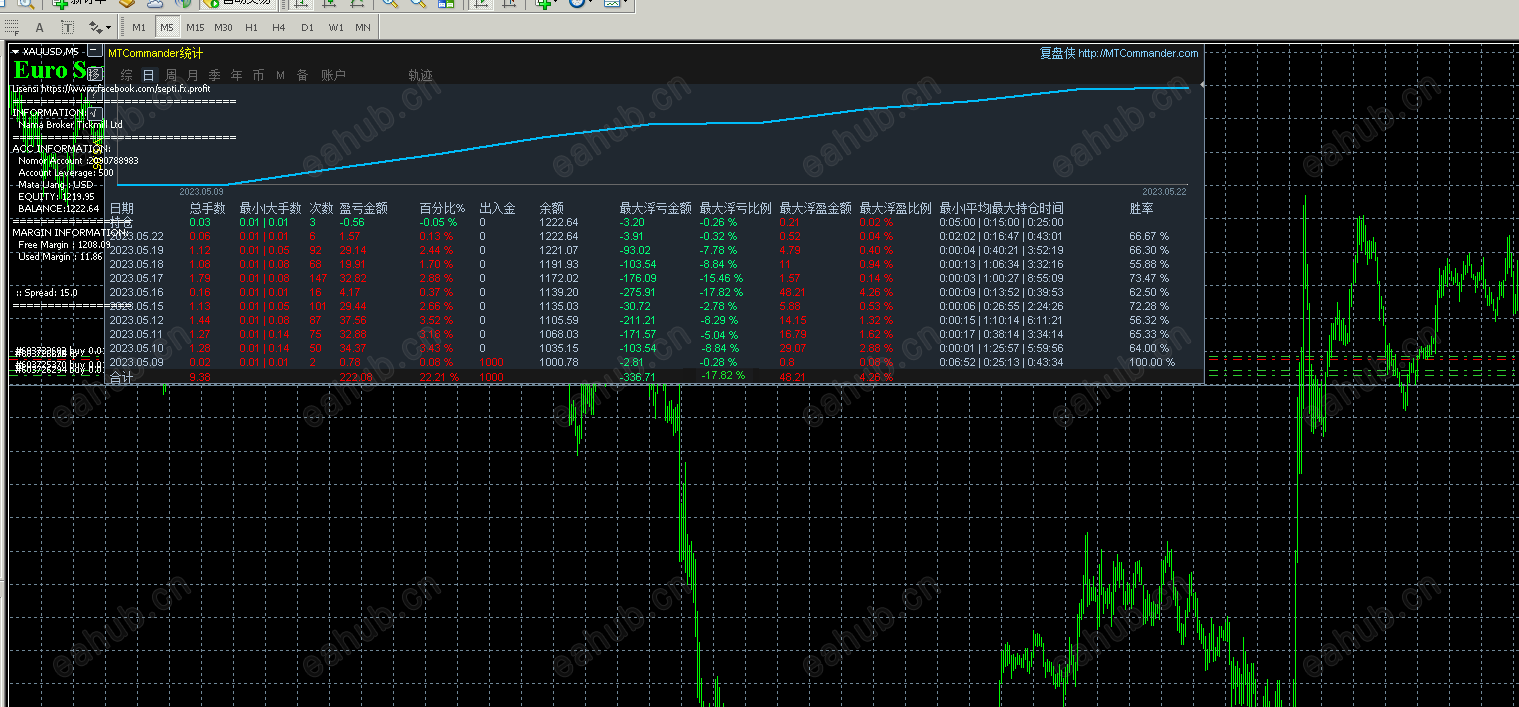The height and width of the screenshot is (707, 1519).
Task: Switch chart to M1 timeframe
Action: (x=138, y=27)
